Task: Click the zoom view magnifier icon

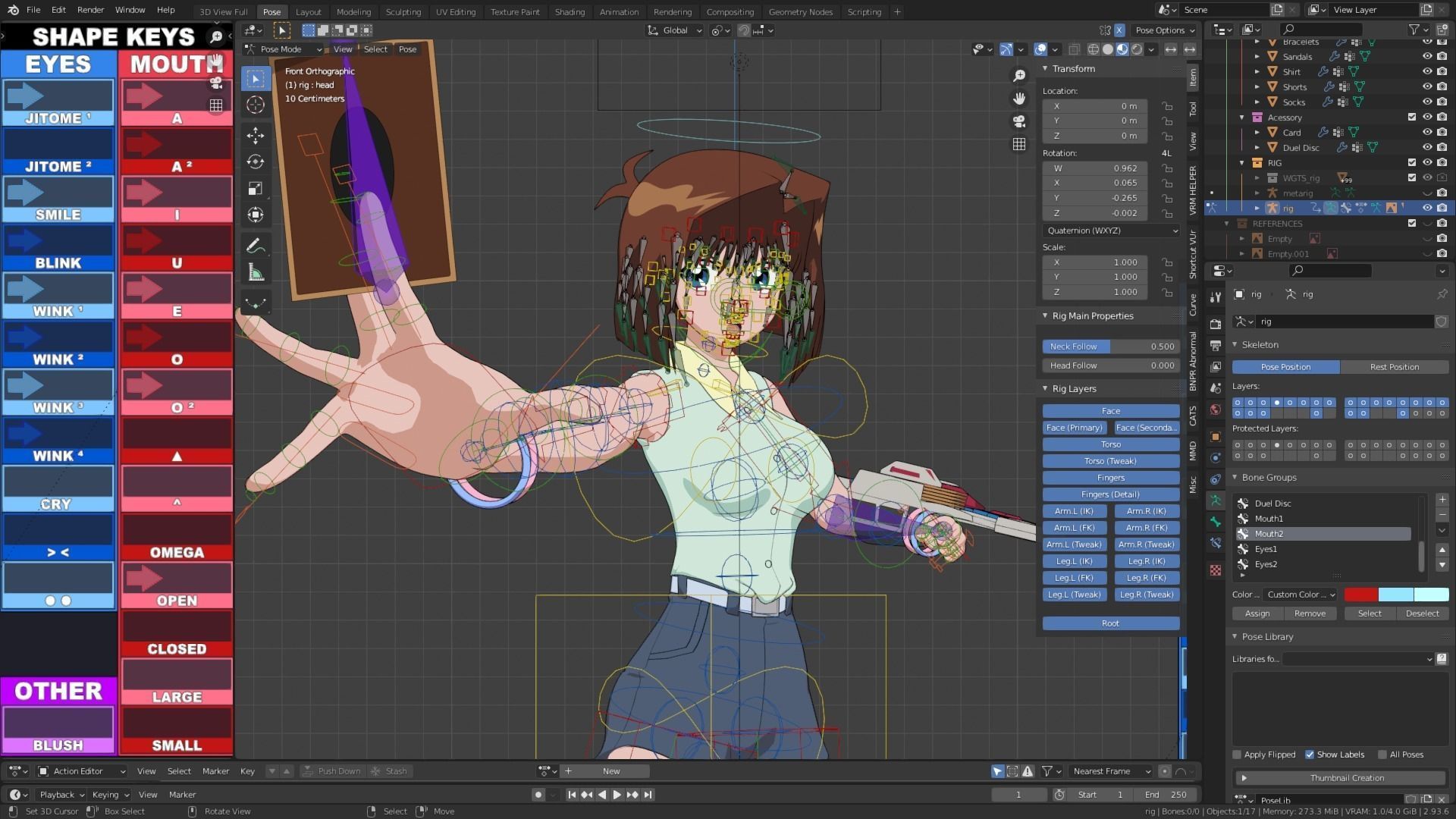Action: (1019, 76)
